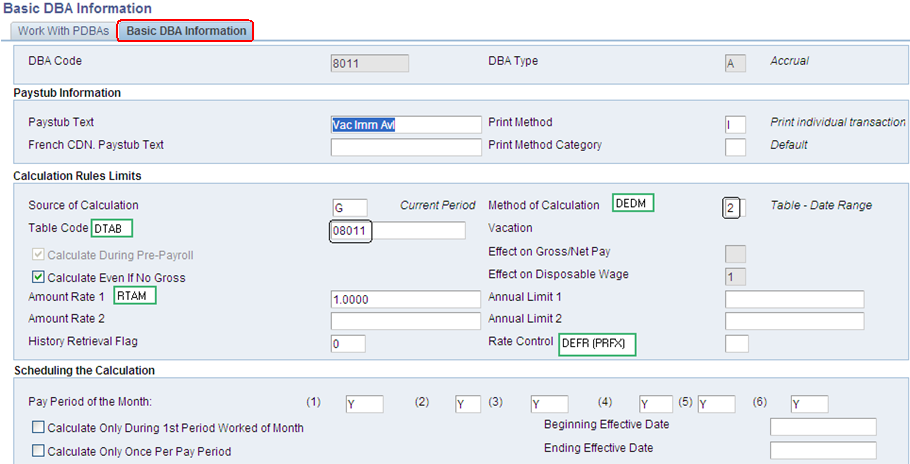Screen dimensions: 910x464
Task: Click the DBA Code field showing 8011
Action: click(x=370, y=63)
